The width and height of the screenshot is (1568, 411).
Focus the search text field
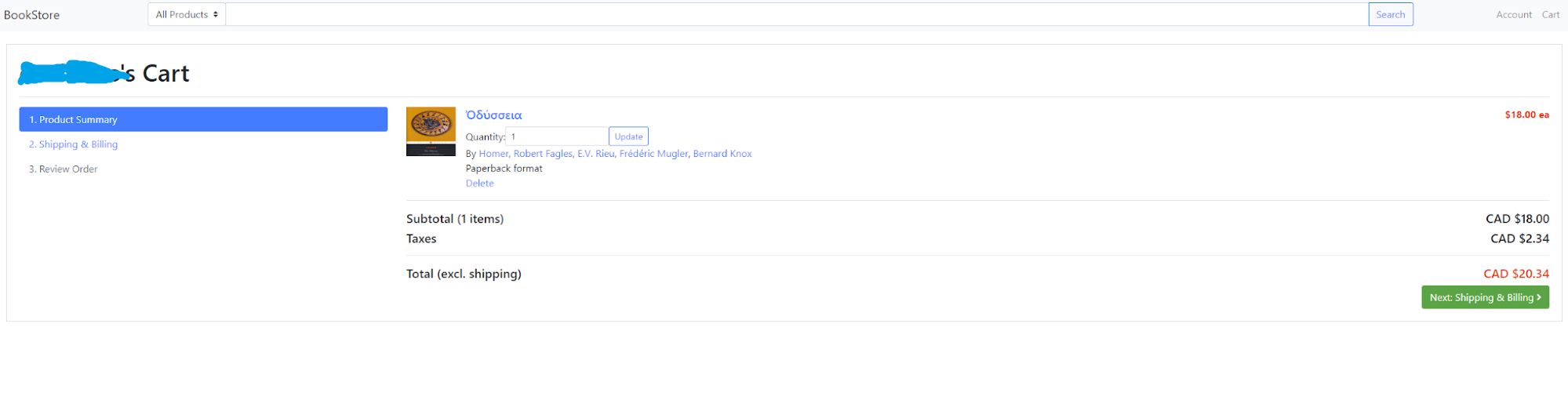tap(796, 15)
